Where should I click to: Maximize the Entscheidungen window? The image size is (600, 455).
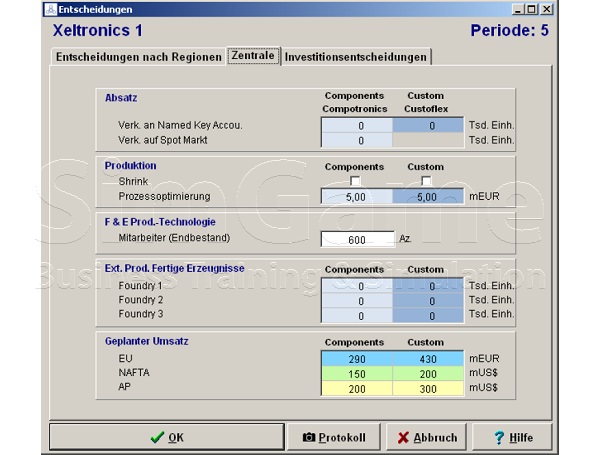tap(532, 9)
